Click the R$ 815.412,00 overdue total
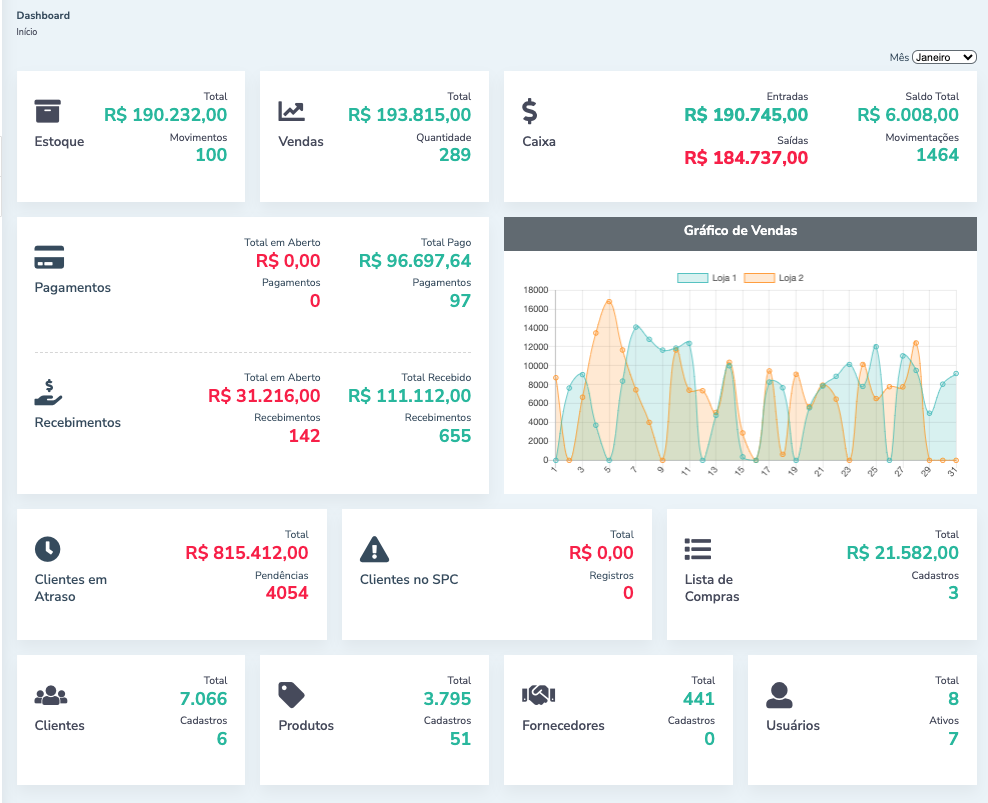Screen dimensions: 988x803 coord(247,552)
